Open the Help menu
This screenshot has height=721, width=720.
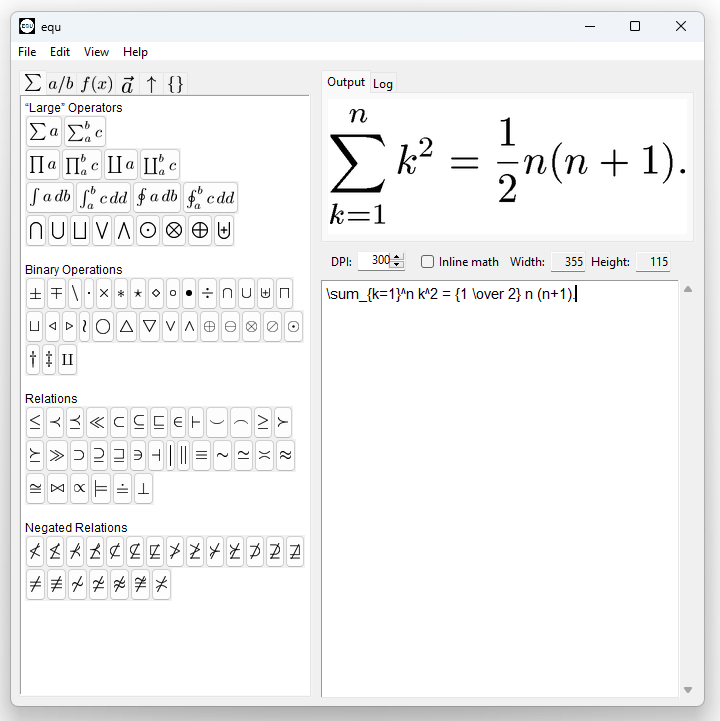pos(135,52)
